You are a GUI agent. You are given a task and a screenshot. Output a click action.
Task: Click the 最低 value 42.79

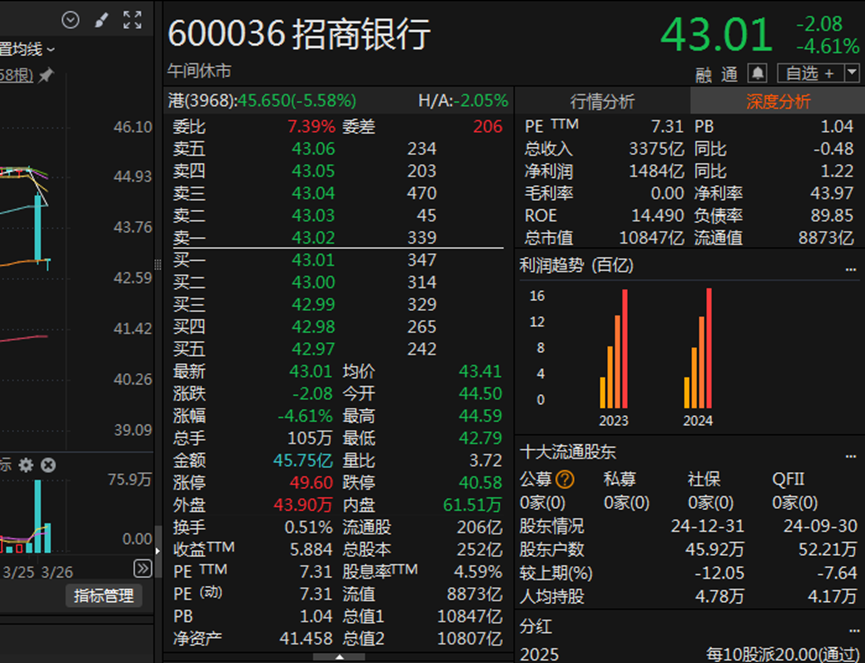coord(480,438)
